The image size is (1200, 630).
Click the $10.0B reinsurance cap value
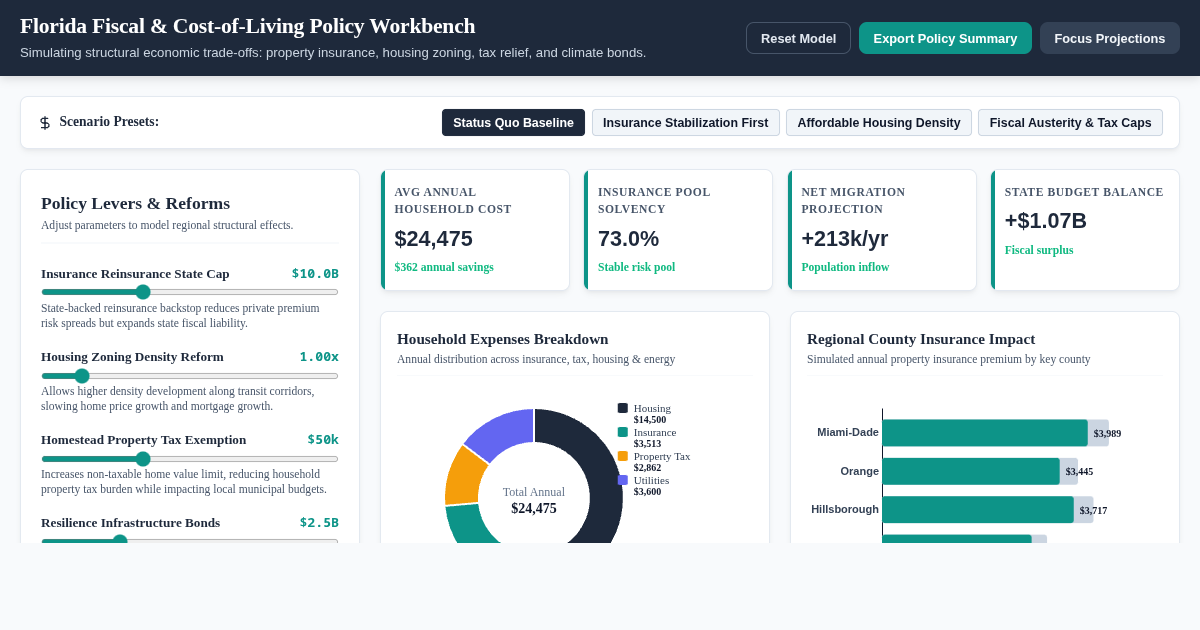[x=315, y=273]
